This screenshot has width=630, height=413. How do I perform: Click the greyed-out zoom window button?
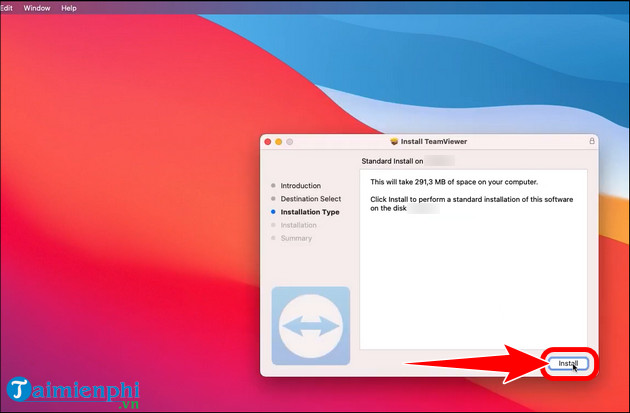[289, 142]
